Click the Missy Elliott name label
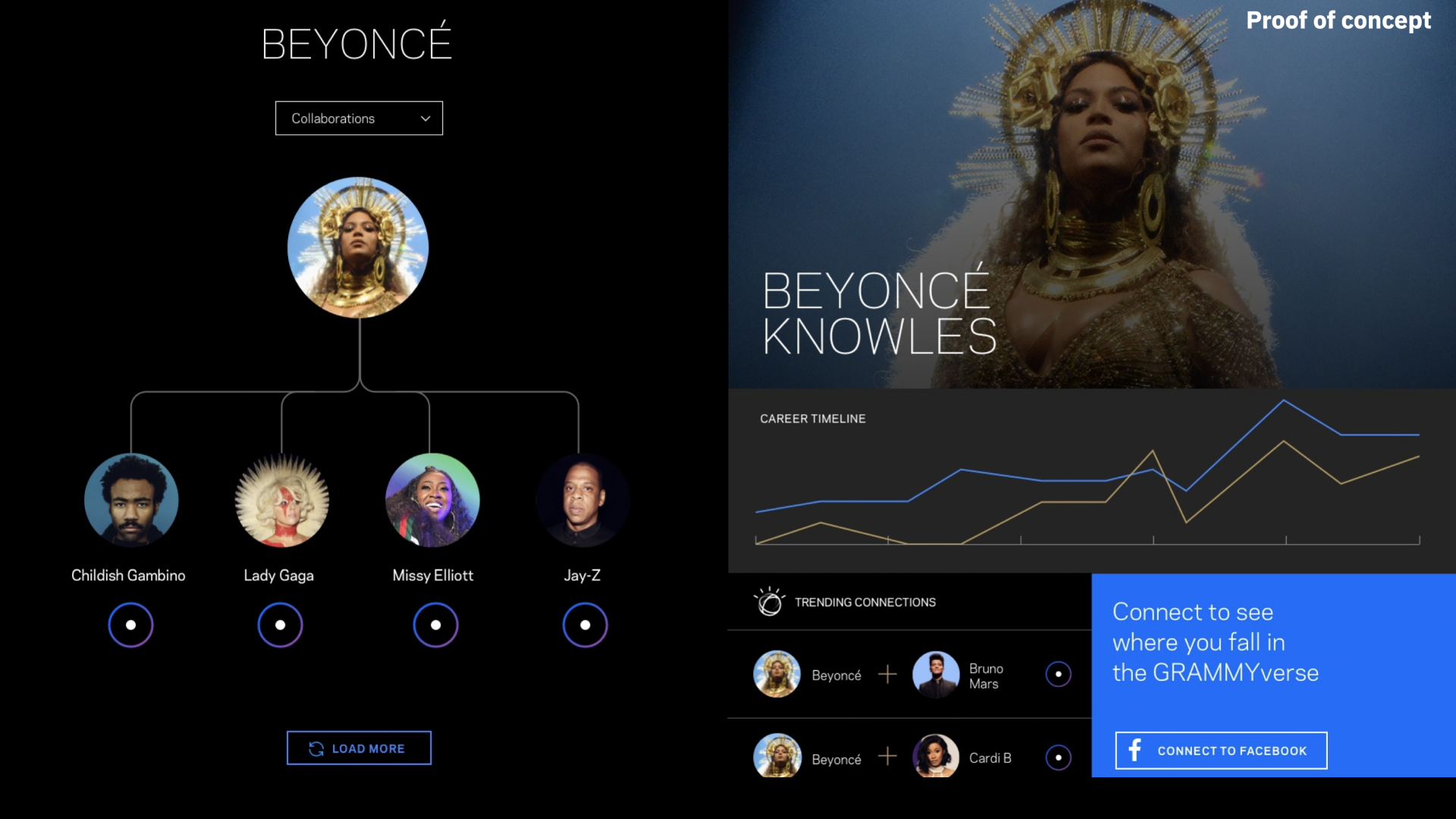This screenshot has height=819, width=1456. coord(432,576)
